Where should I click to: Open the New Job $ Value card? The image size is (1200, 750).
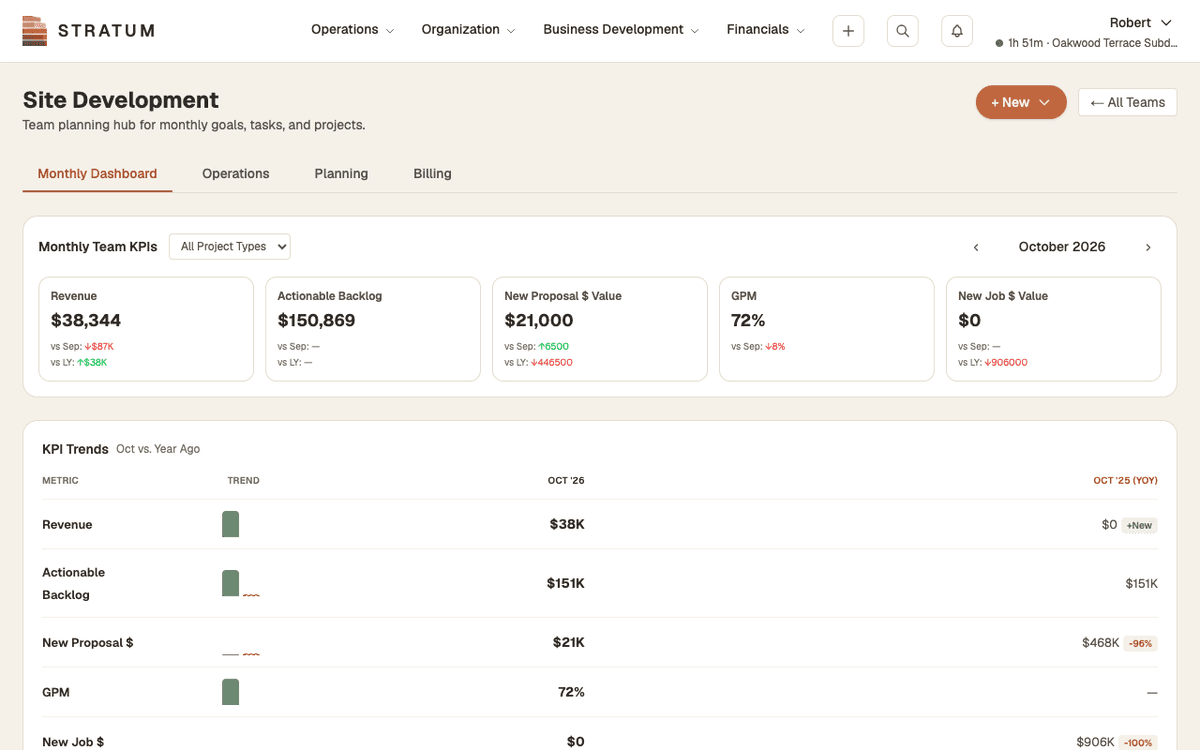coord(1054,329)
